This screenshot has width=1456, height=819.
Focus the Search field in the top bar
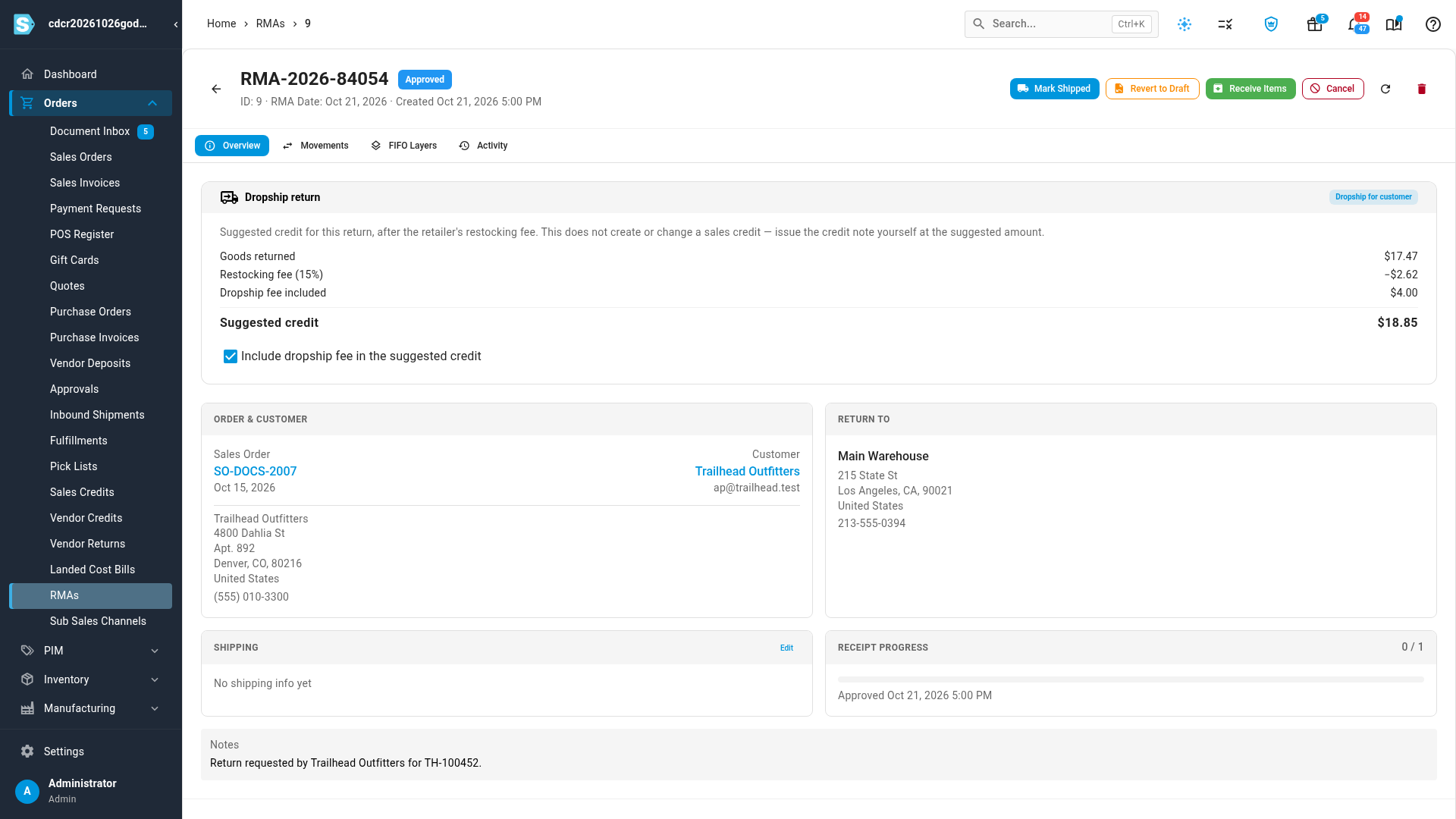pyautogui.click(x=1061, y=24)
